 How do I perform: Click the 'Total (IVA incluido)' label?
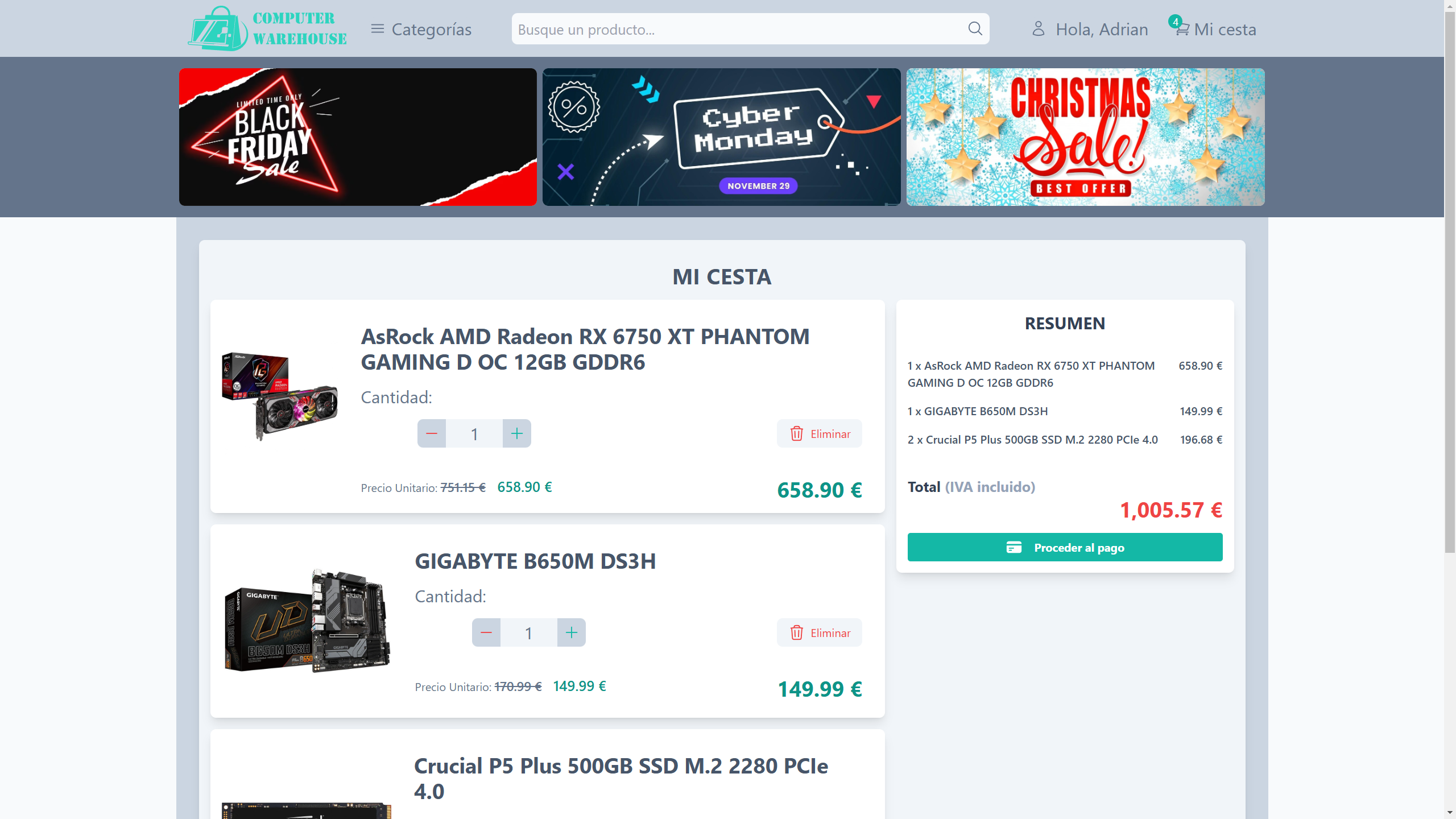click(971, 487)
